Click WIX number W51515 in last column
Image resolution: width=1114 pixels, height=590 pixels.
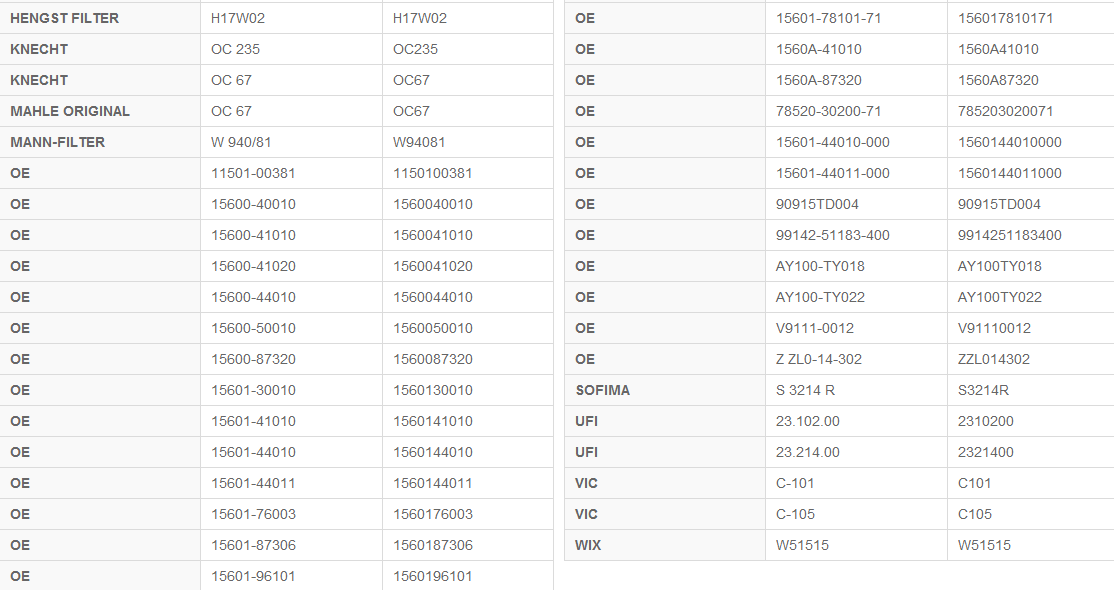click(x=984, y=545)
